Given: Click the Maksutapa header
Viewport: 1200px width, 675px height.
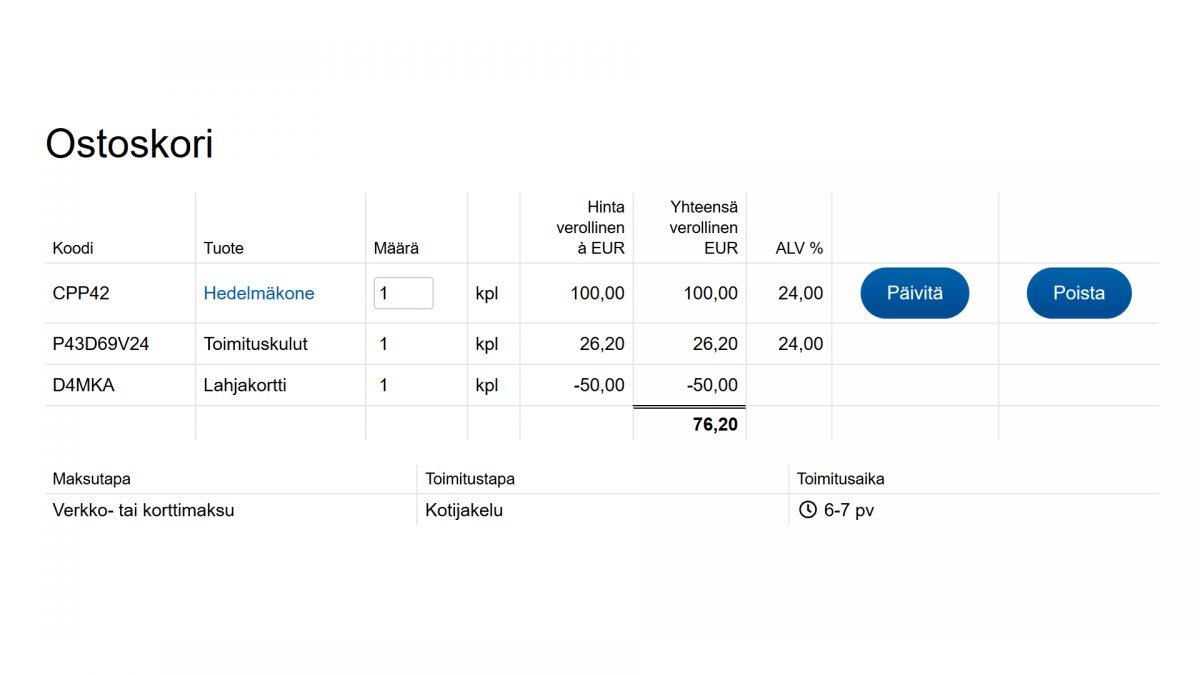Looking at the screenshot, I should click(x=91, y=479).
